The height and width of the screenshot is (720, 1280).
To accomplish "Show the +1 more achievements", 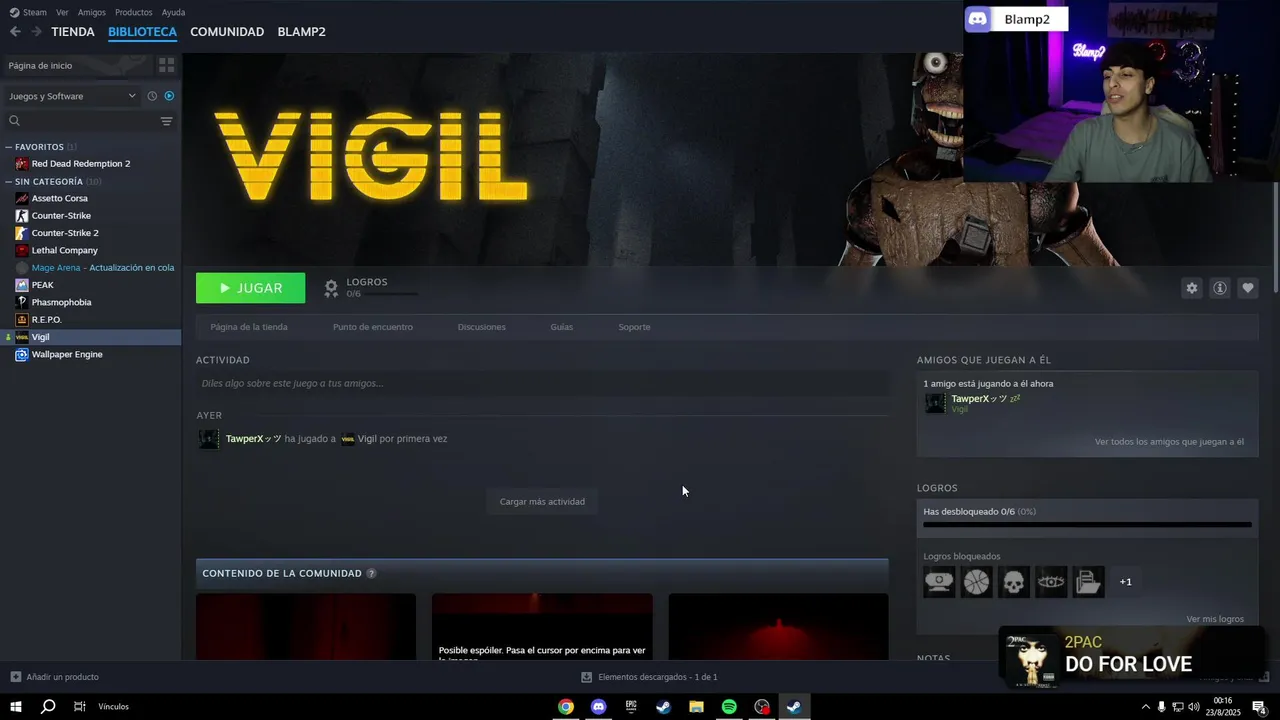I will pos(1126,581).
